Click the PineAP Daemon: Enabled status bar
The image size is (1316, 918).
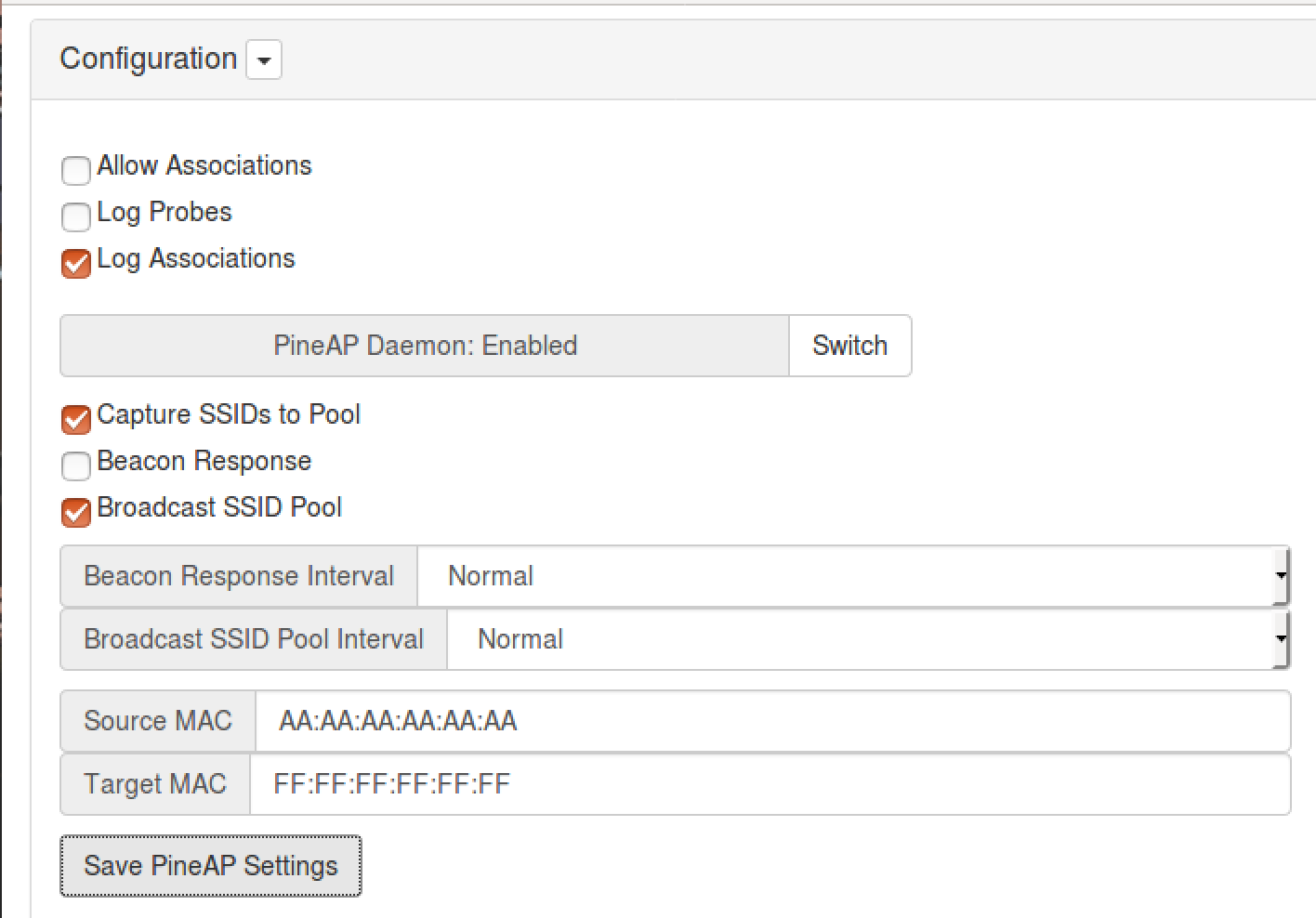click(x=425, y=346)
